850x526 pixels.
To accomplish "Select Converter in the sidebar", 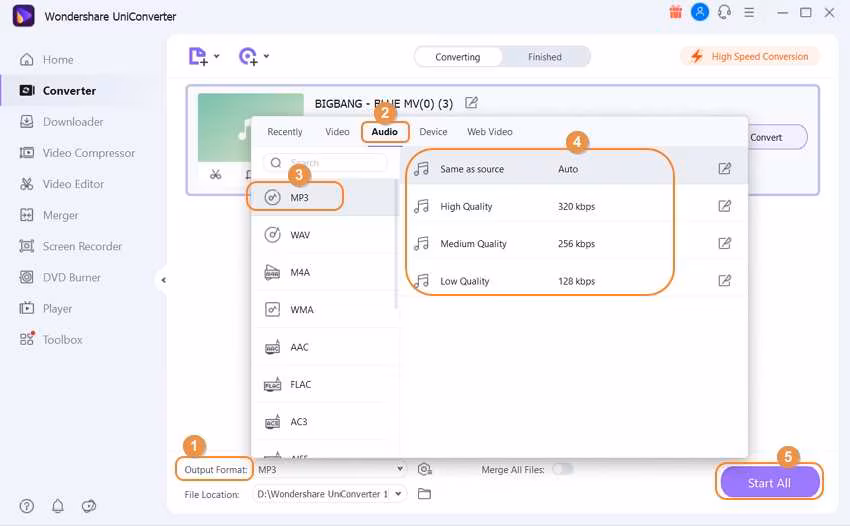I will (57, 91).
